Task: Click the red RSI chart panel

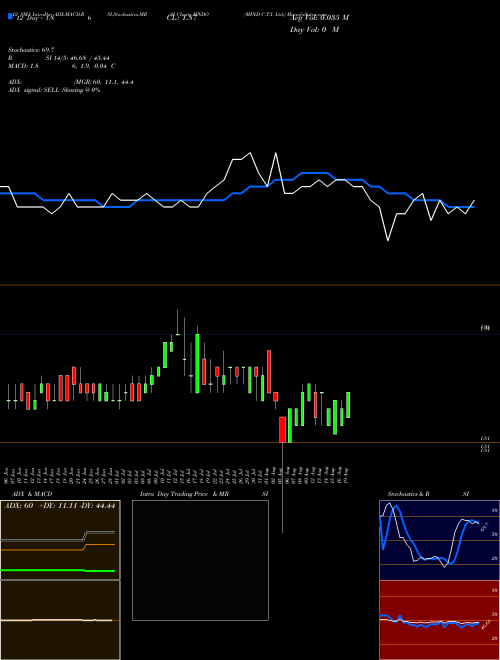Action: click(439, 620)
